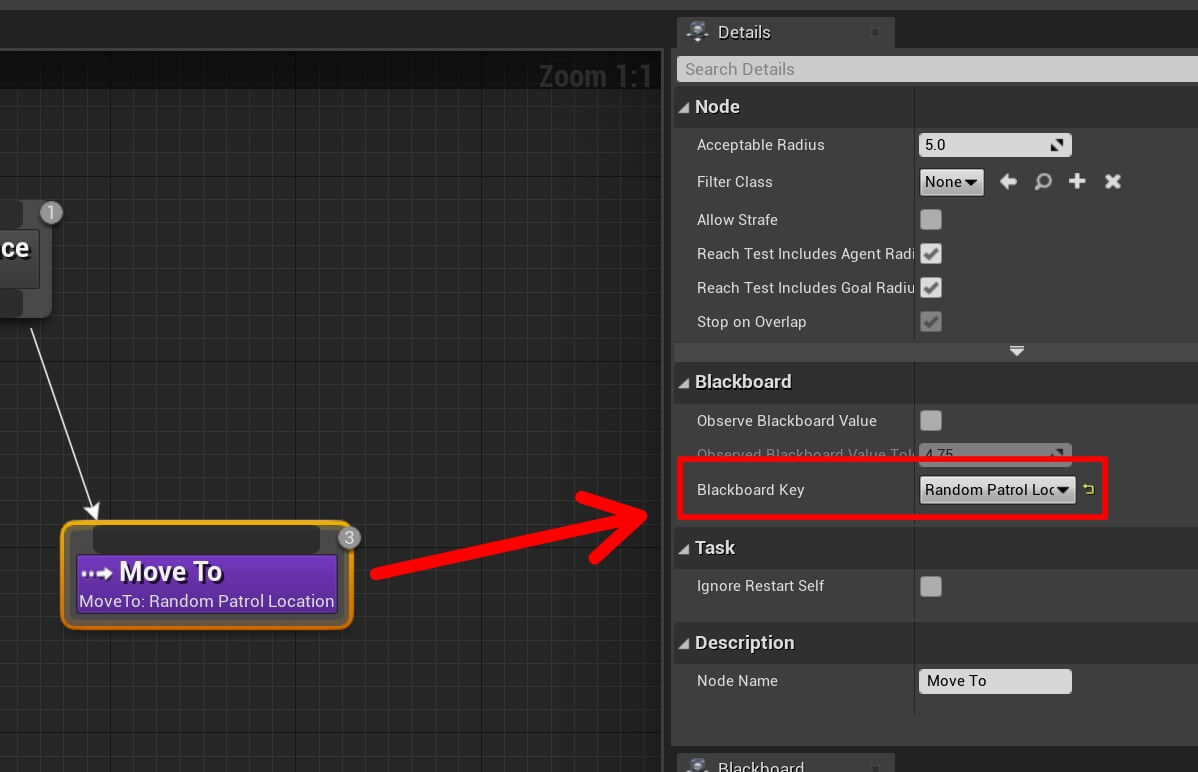The width and height of the screenshot is (1198, 772).
Task: Click the 'use selected asset' arrow beside Filter Class
Action: 1008,182
